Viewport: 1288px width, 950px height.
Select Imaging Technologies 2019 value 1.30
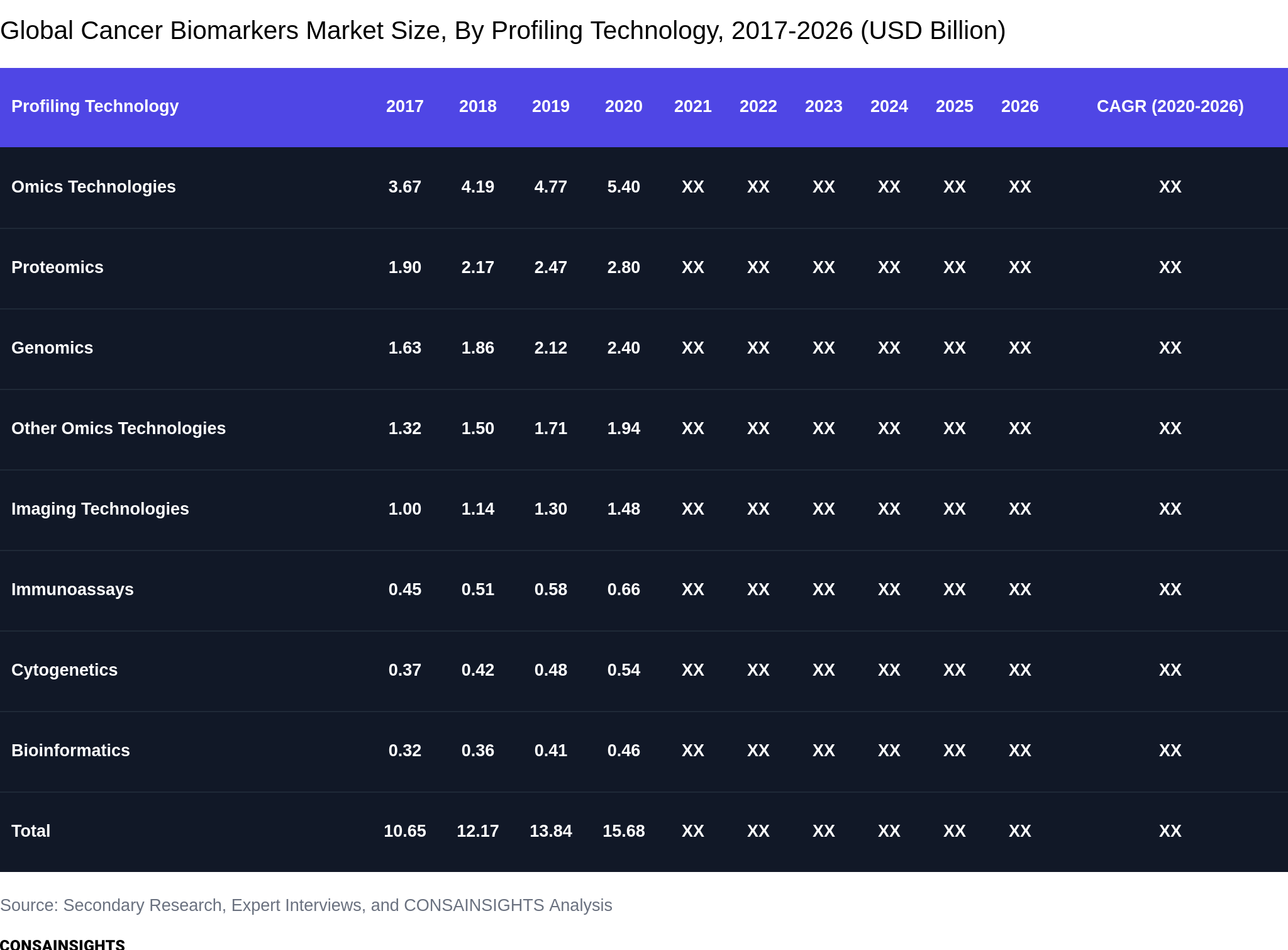(551, 509)
